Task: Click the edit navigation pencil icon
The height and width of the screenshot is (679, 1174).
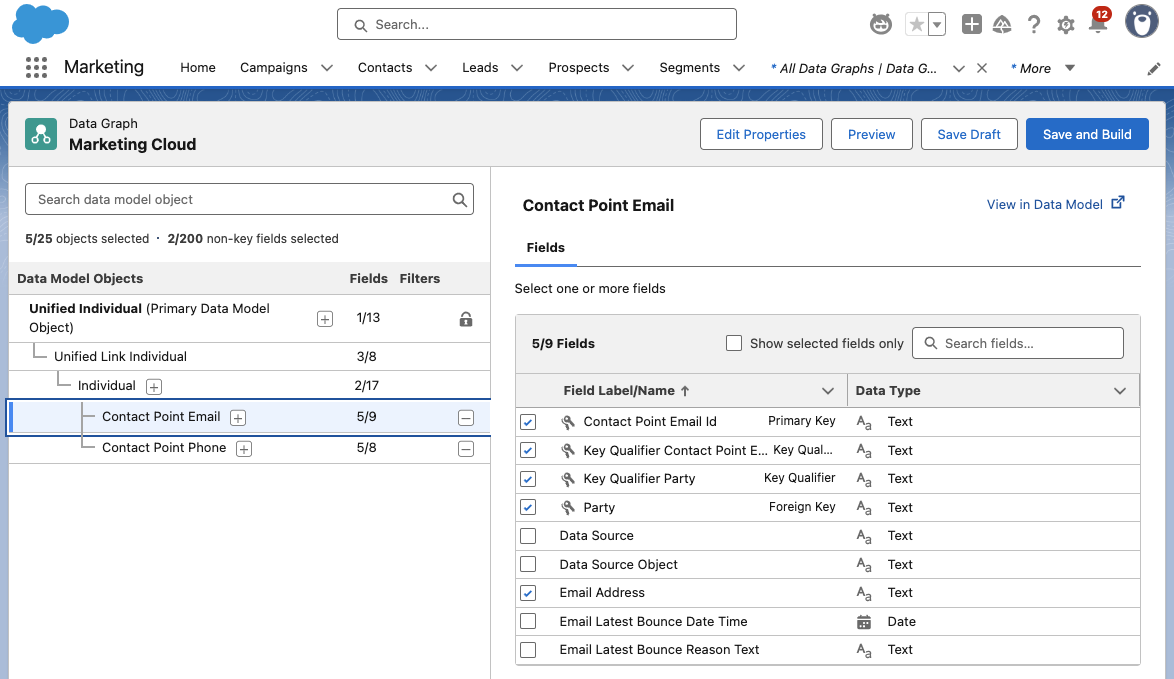Action: point(1154,69)
